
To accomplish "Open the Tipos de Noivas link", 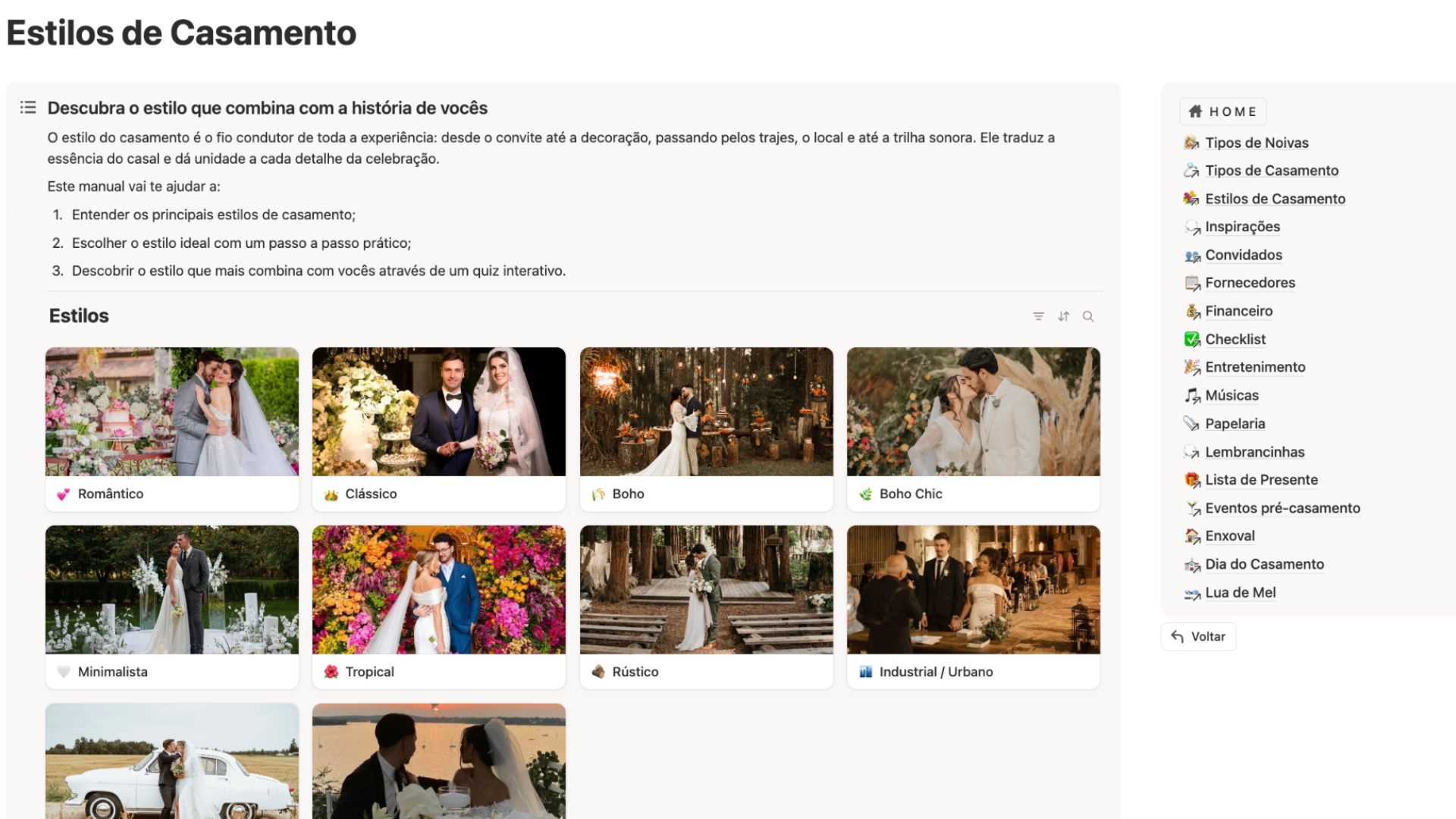I will click(1257, 143).
